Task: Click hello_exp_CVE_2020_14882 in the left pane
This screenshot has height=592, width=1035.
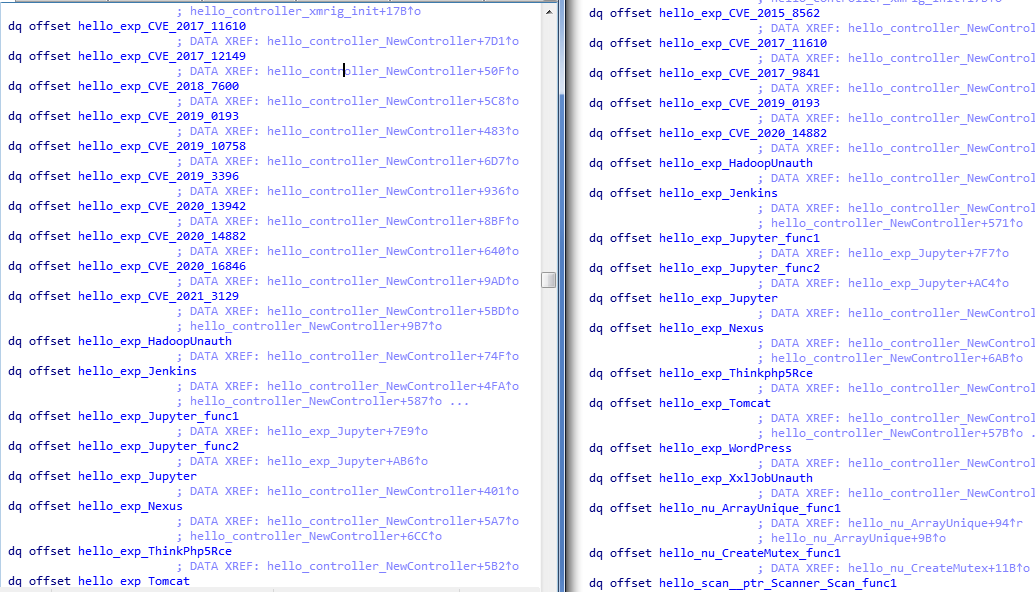Action: click(162, 236)
